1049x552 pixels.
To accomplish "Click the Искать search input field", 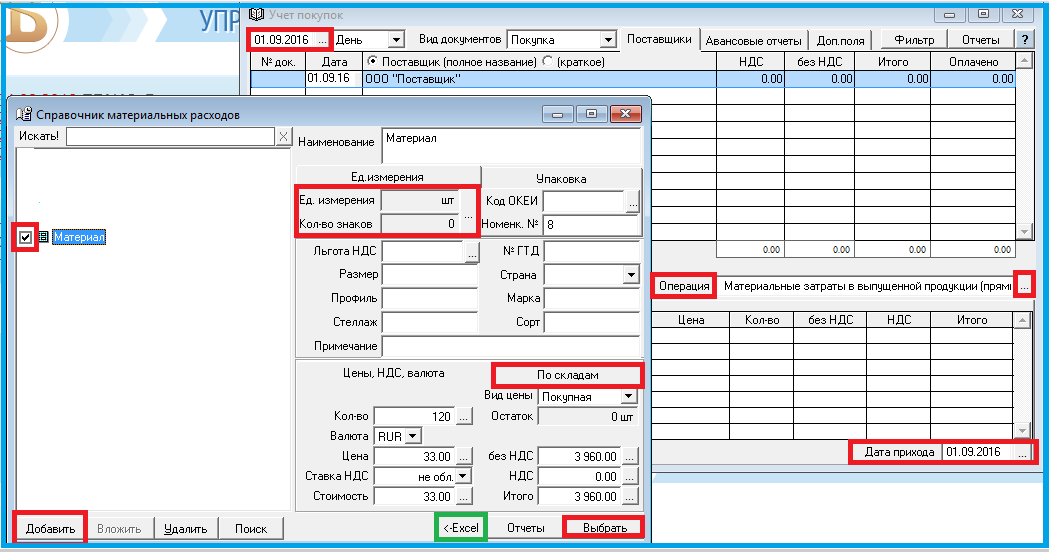I will click(171, 136).
